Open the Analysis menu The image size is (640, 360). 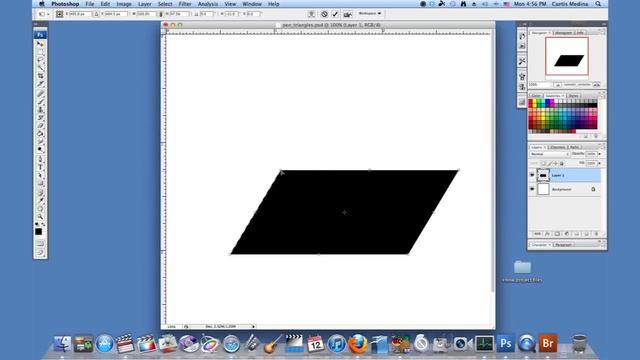pyautogui.click(x=208, y=4)
